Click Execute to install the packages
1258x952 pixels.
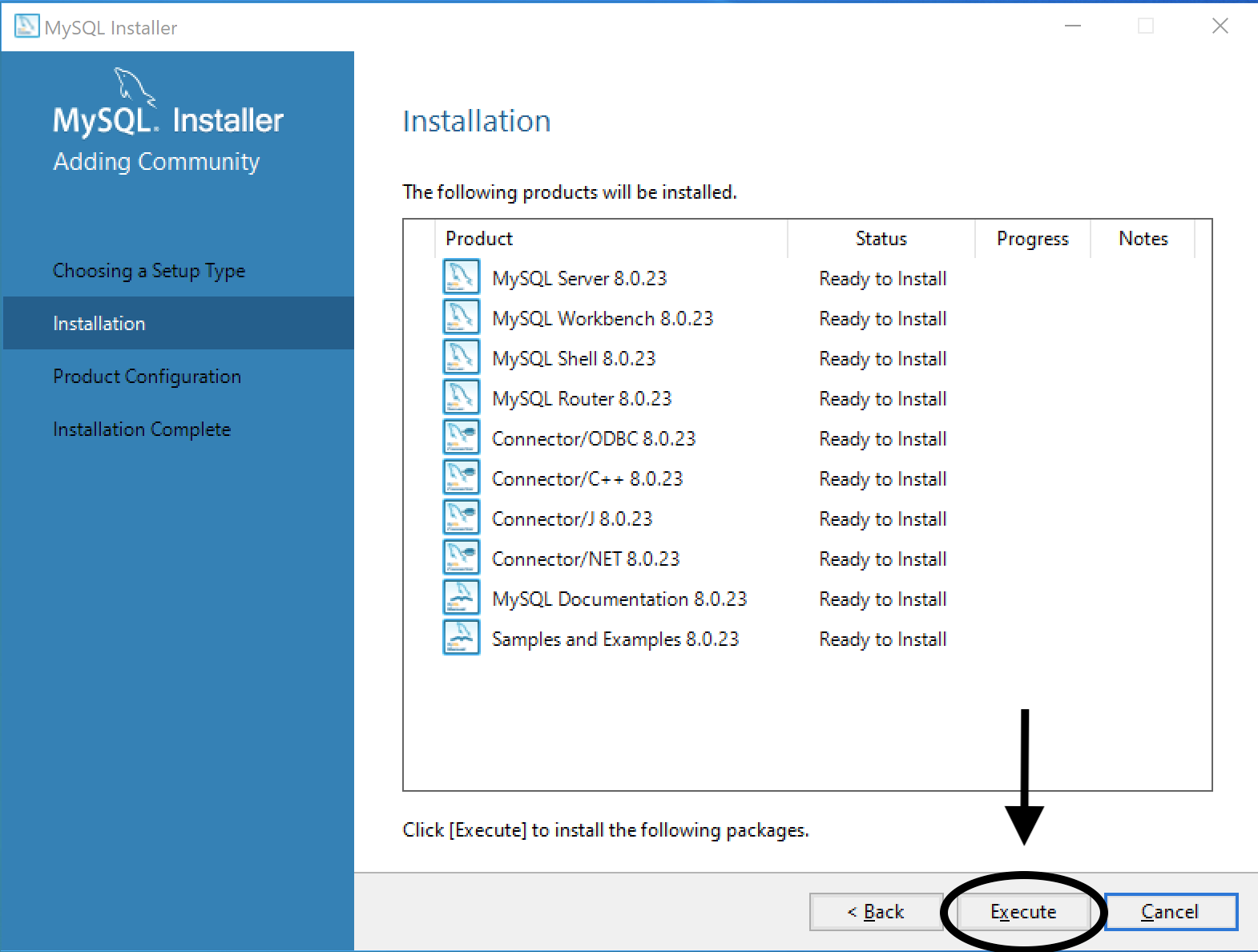1023,912
